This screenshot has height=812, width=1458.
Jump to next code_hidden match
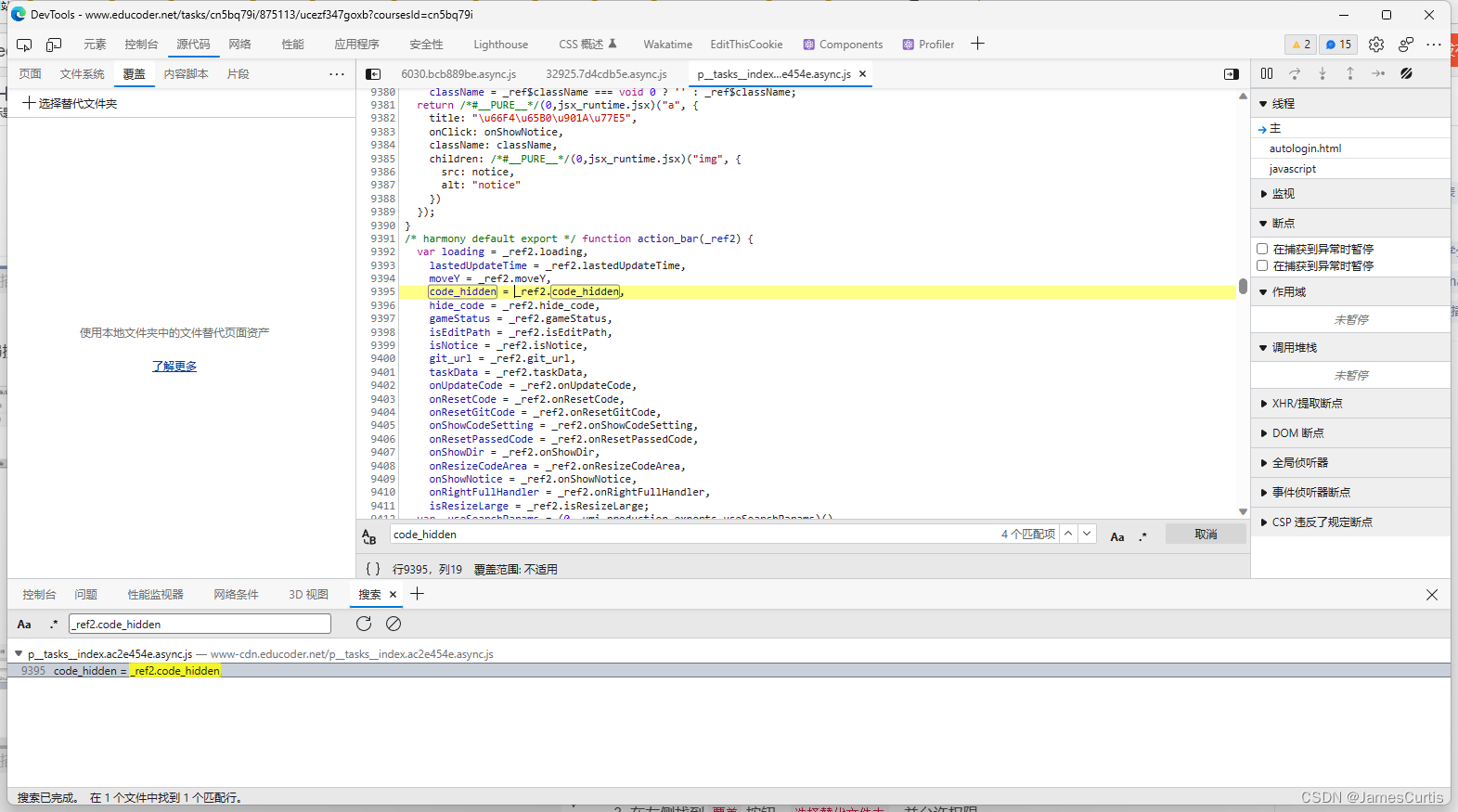pos(1086,534)
